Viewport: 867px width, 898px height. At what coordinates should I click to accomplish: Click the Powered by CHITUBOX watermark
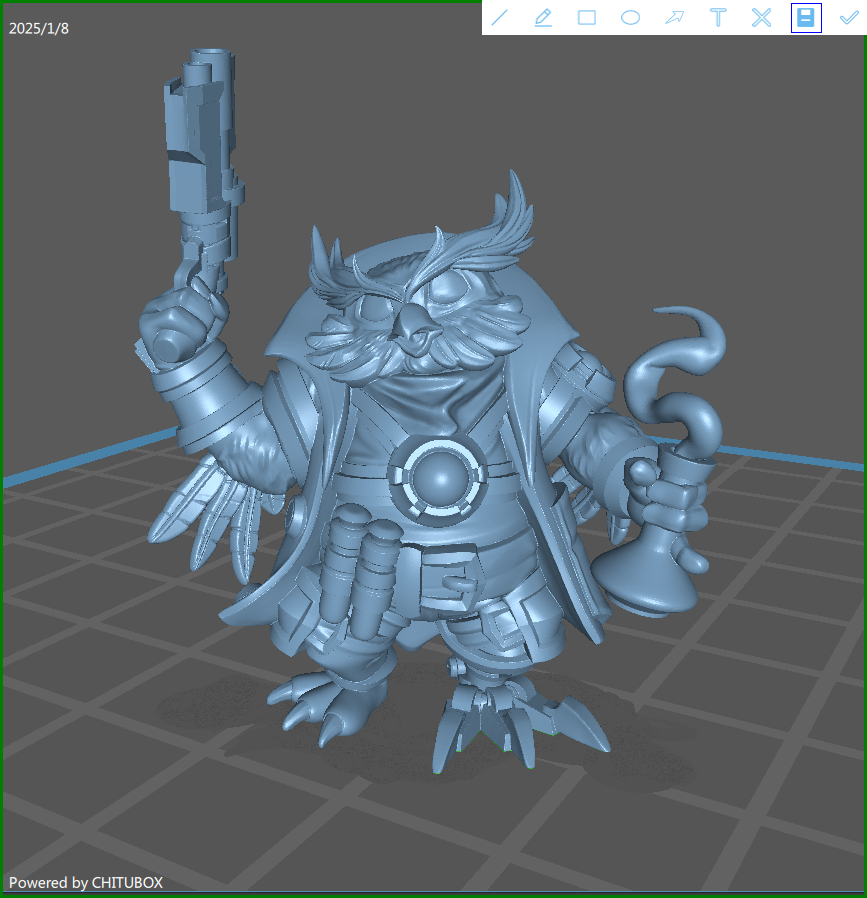[x=86, y=882]
